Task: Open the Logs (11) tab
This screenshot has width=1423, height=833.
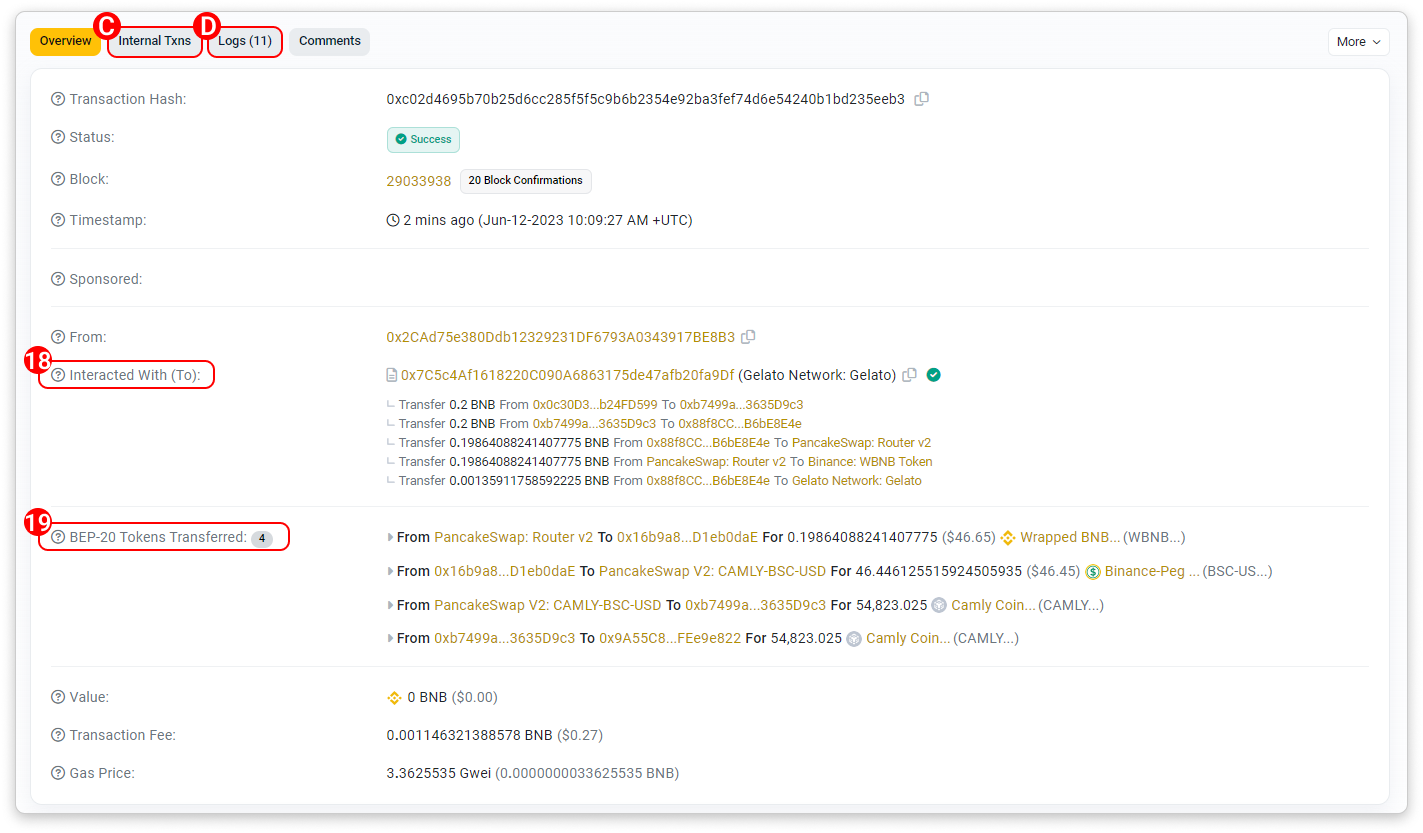Action: click(245, 41)
